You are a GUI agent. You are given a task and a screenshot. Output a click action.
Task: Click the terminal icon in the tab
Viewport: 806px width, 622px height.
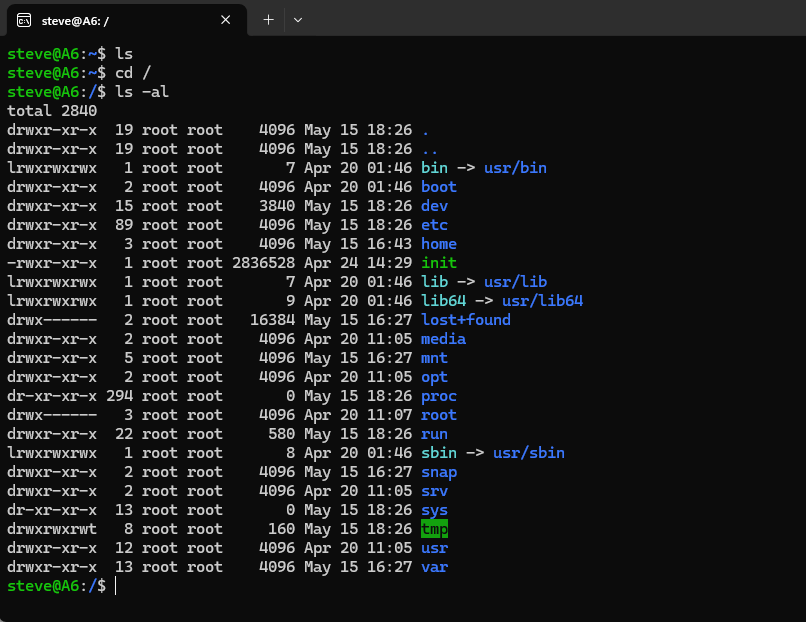(x=24, y=21)
